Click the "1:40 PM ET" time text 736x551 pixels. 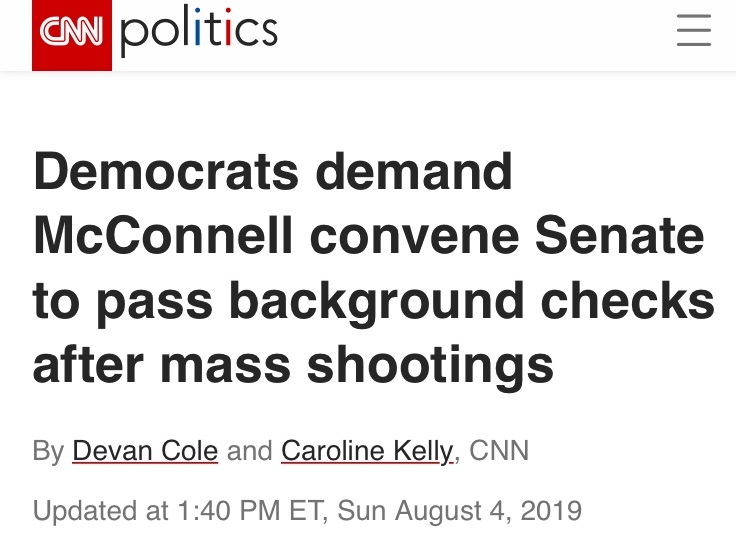(251, 511)
